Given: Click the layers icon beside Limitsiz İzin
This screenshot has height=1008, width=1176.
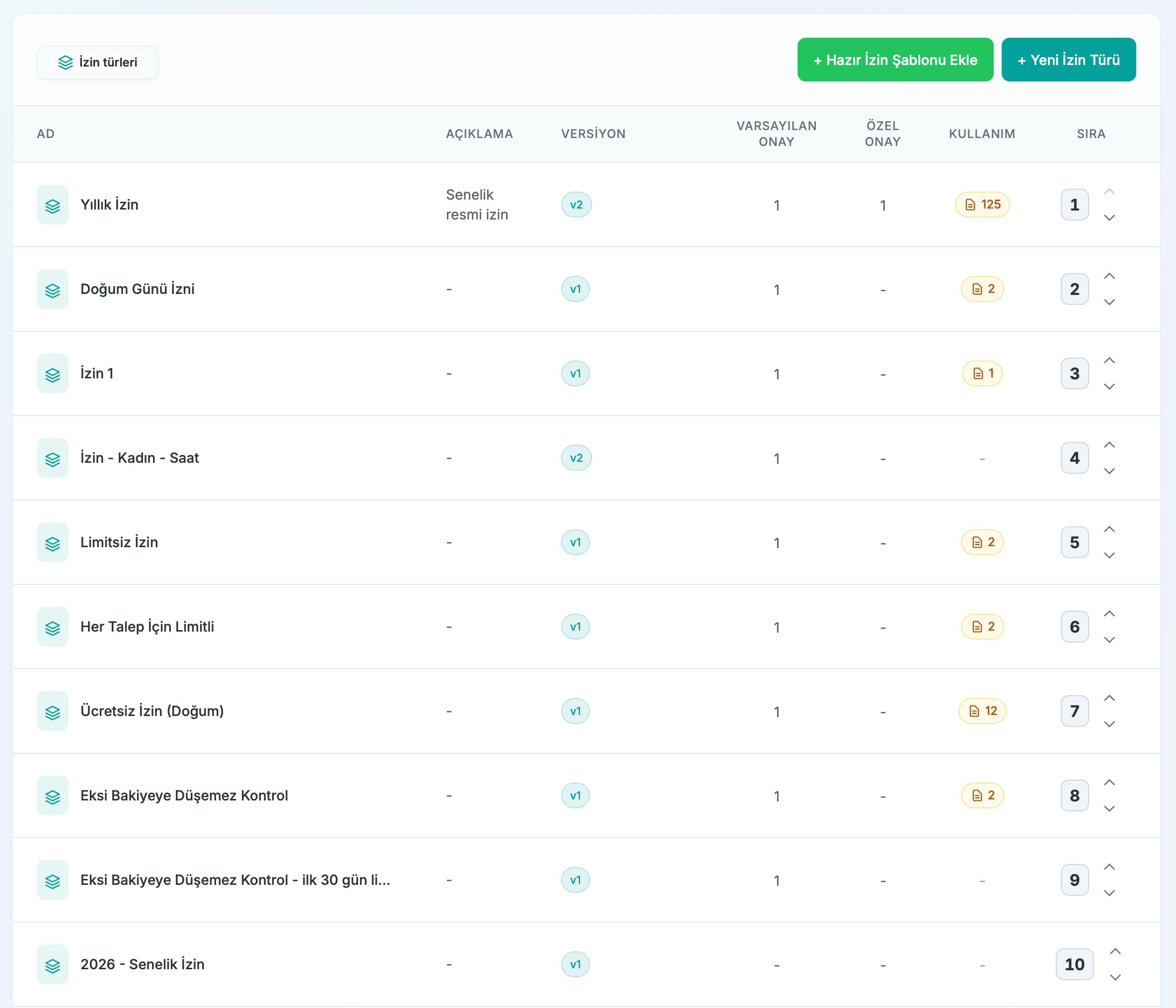Looking at the screenshot, I should pyautogui.click(x=52, y=543).
